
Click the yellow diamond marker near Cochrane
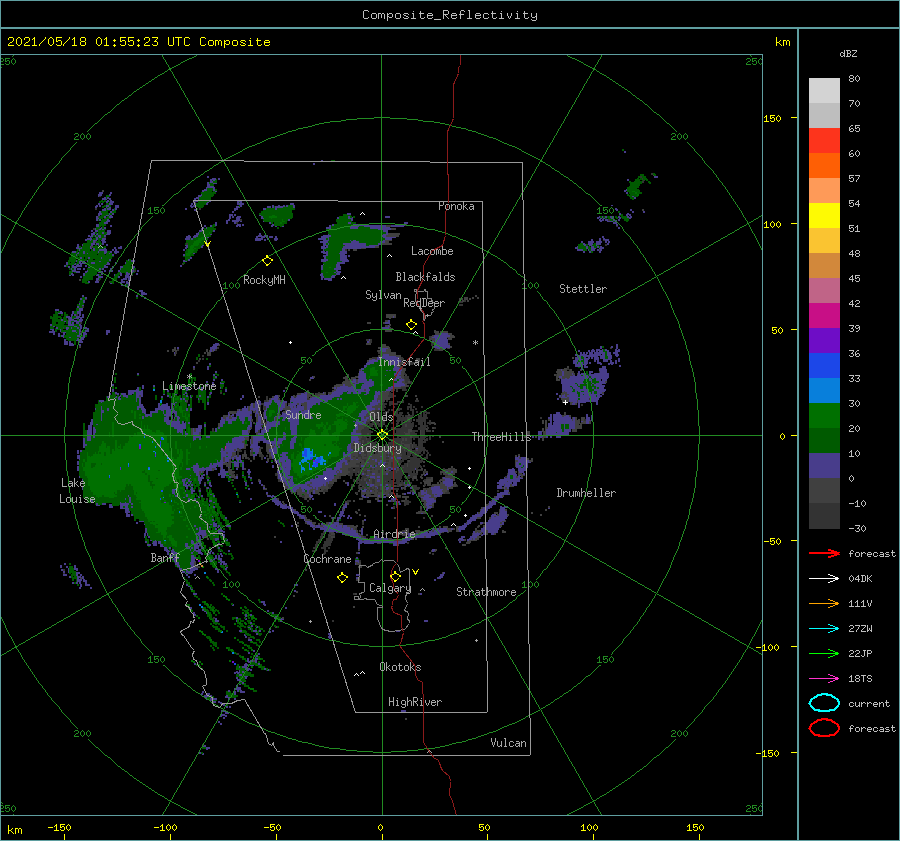[x=342, y=578]
